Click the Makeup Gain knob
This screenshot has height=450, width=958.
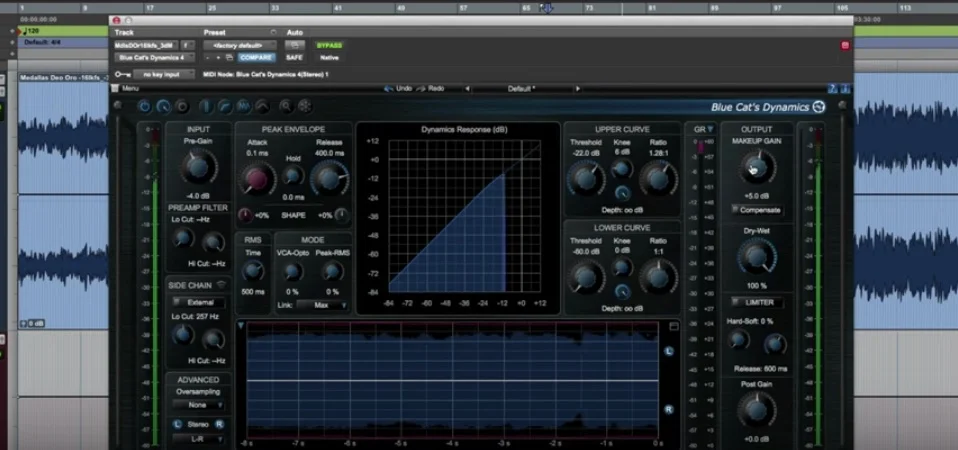[758, 166]
